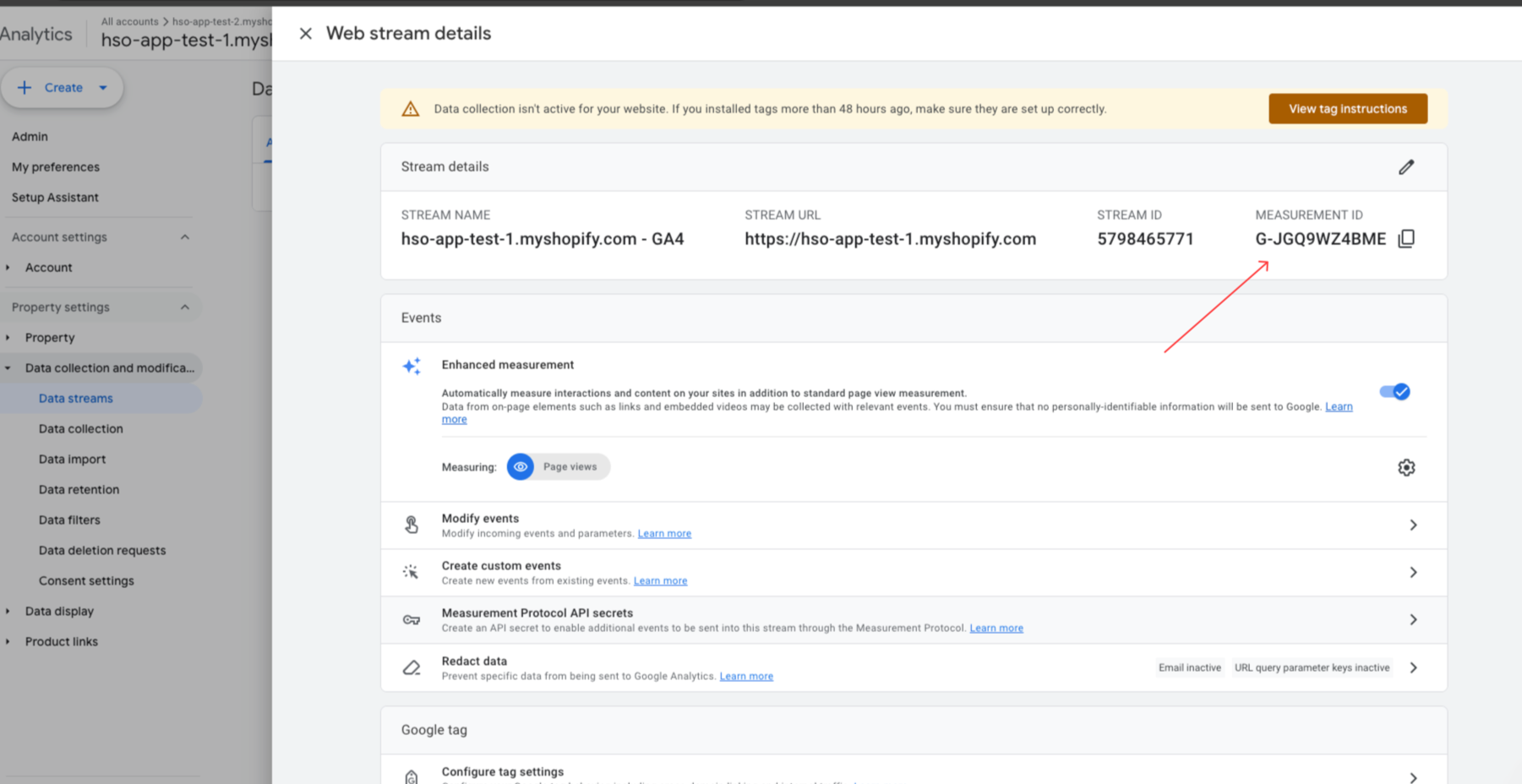Copy the Measurement ID G-JGQ9WZ4BME
This screenshot has width=1522, height=784.
(1405, 238)
